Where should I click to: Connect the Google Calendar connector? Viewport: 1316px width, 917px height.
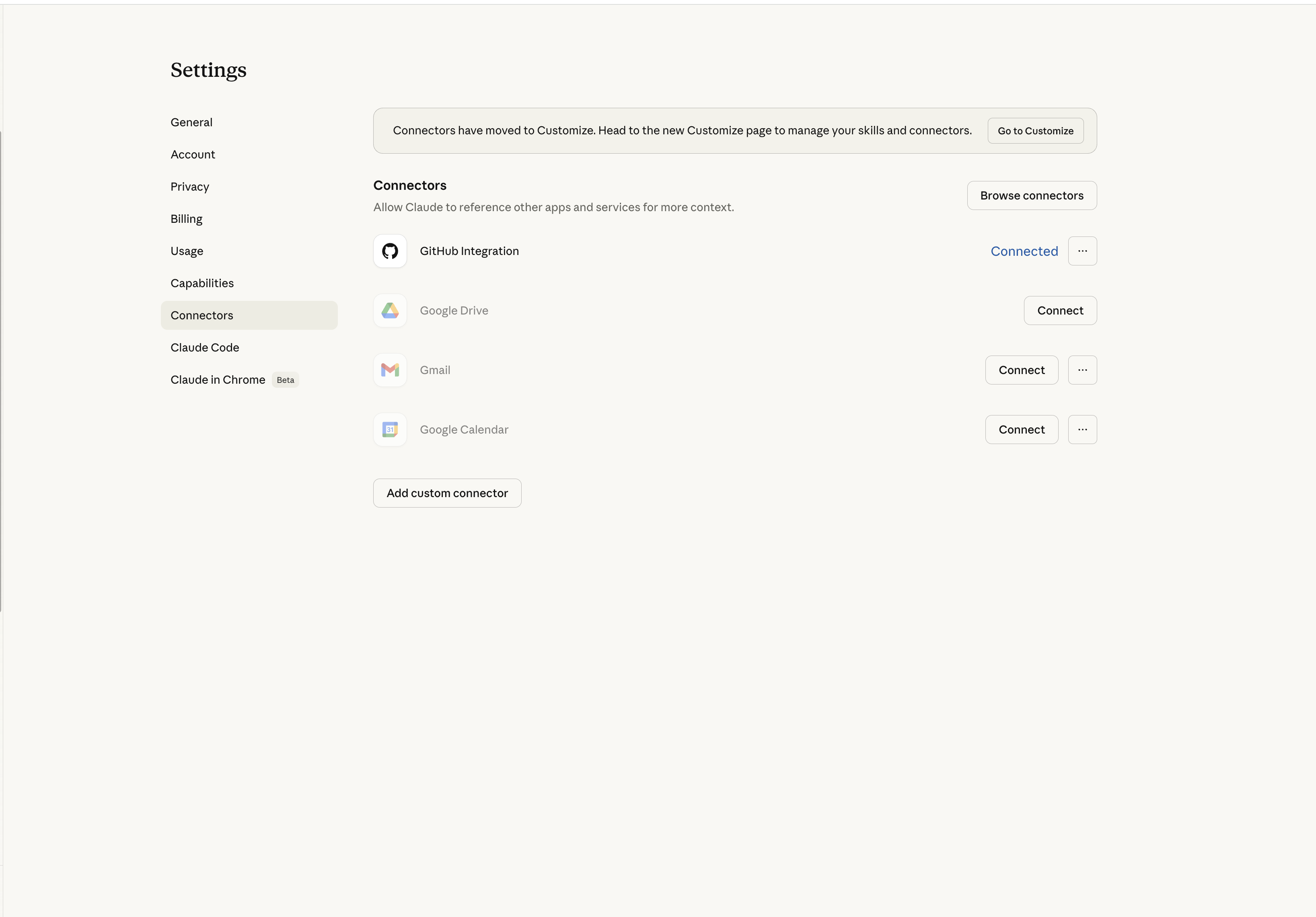click(1022, 430)
